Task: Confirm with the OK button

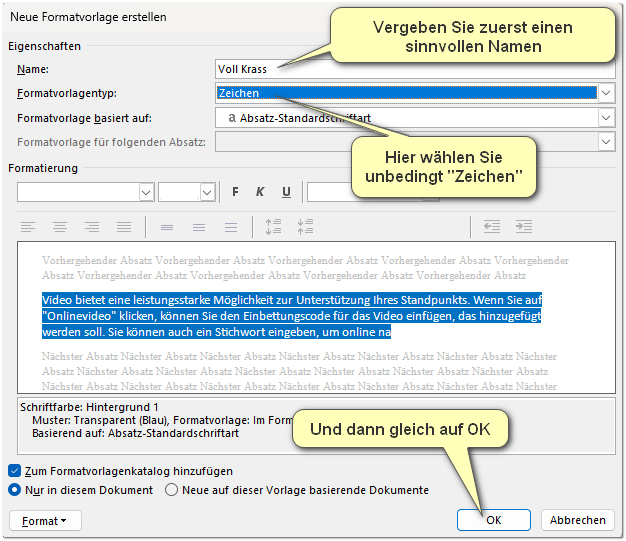Action: 493,520
